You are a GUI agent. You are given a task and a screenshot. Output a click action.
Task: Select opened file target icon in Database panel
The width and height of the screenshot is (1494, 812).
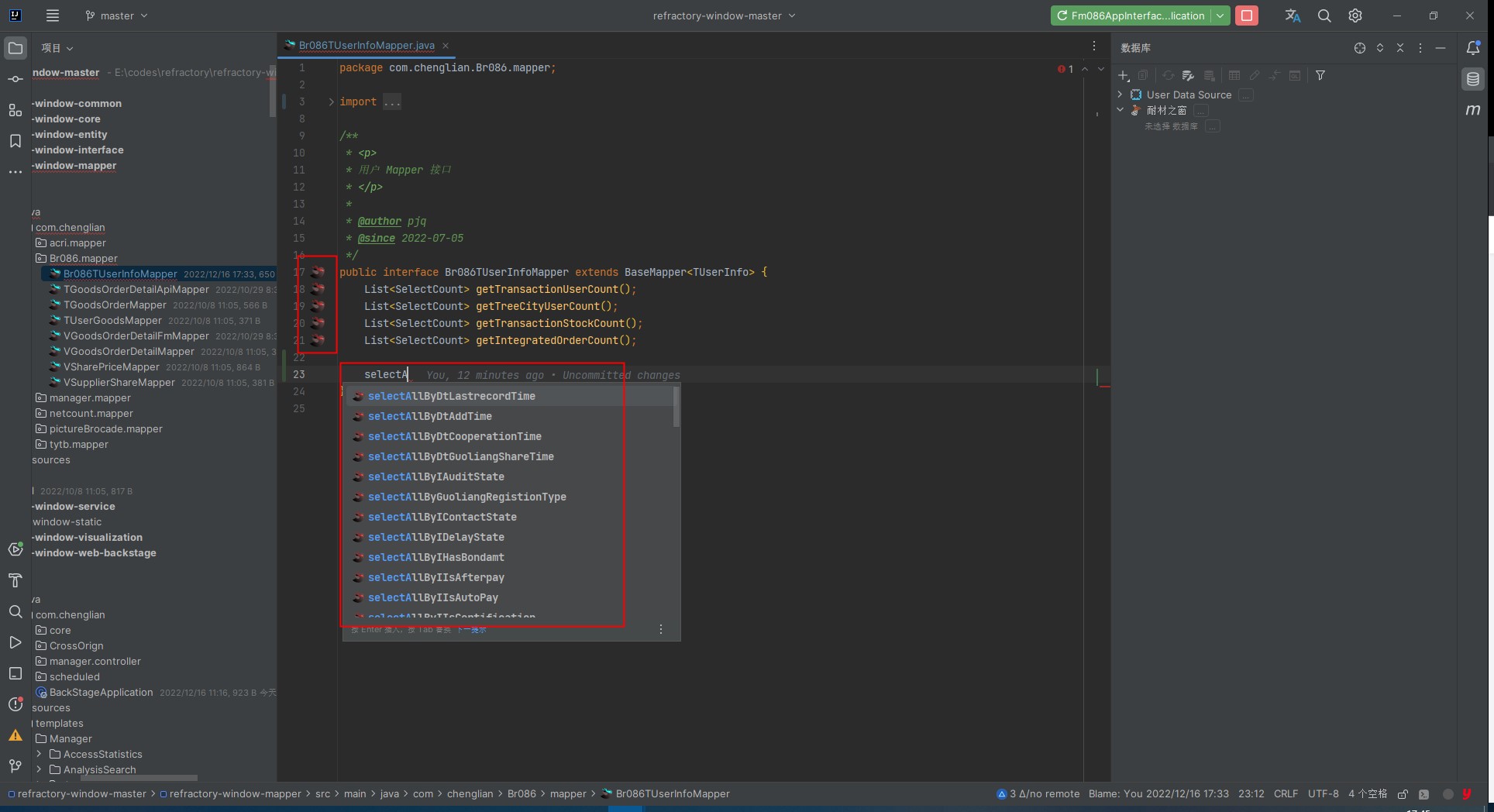tap(1360, 48)
